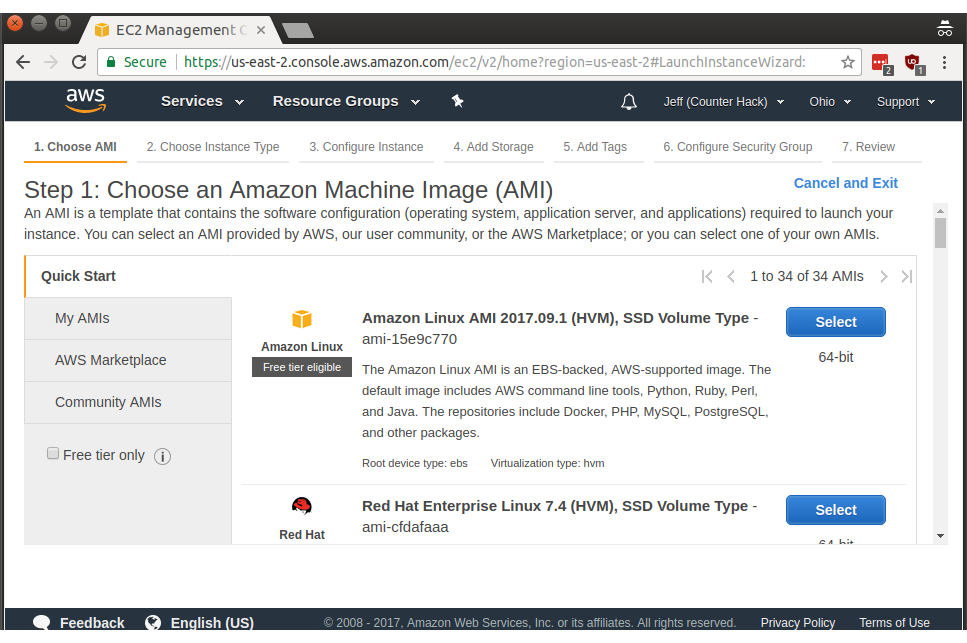The height and width of the screenshot is (643, 967).
Task: Click the '1 to 34 of 34 AMIs' text
Action: (807, 276)
